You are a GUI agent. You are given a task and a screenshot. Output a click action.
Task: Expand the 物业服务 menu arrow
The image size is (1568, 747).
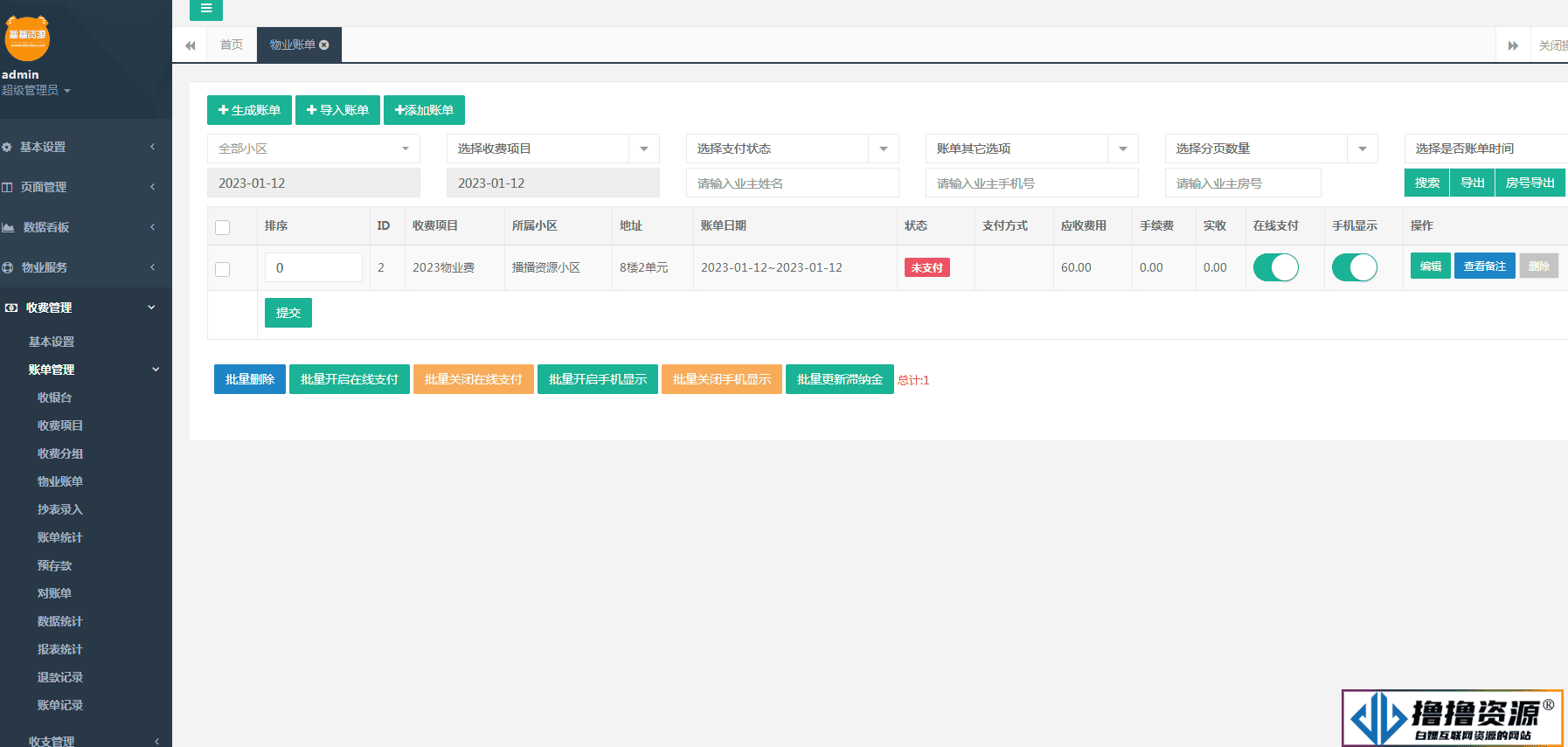(153, 267)
